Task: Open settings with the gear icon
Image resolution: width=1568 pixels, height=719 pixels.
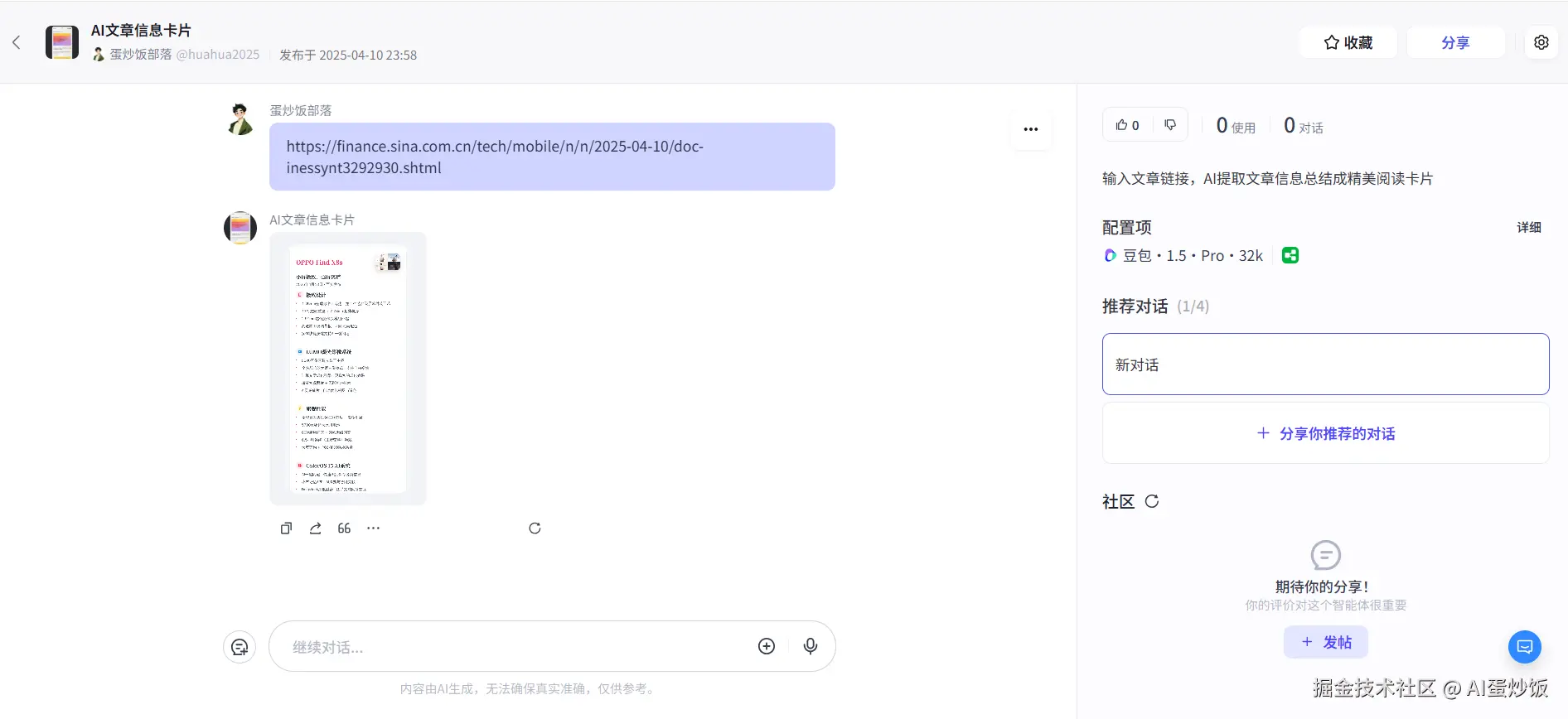Action: point(1541,42)
